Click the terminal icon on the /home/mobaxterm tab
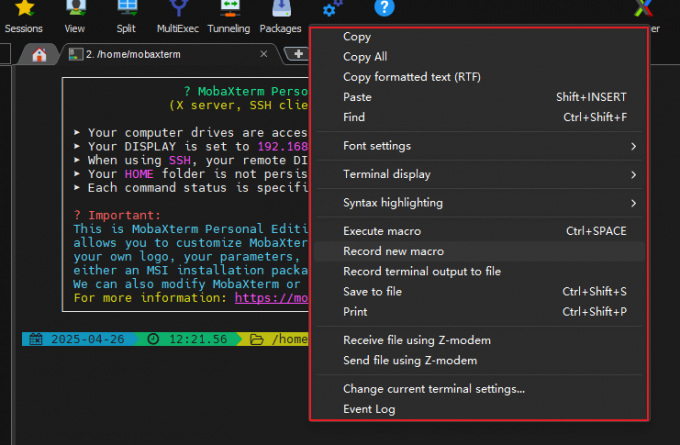This screenshot has width=680, height=445. point(75,54)
